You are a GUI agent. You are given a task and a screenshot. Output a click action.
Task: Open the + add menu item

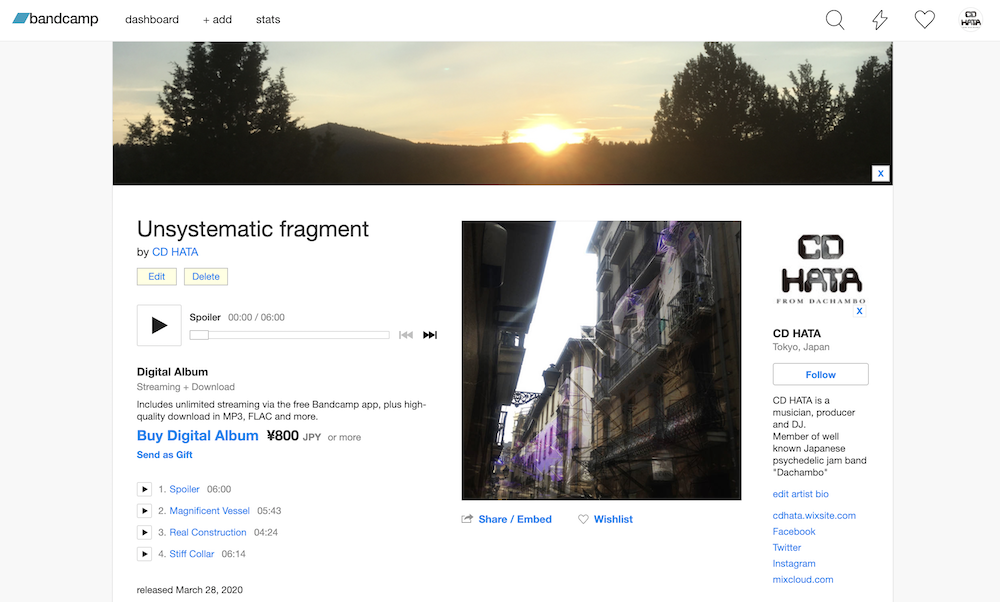(x=217, y=20)
